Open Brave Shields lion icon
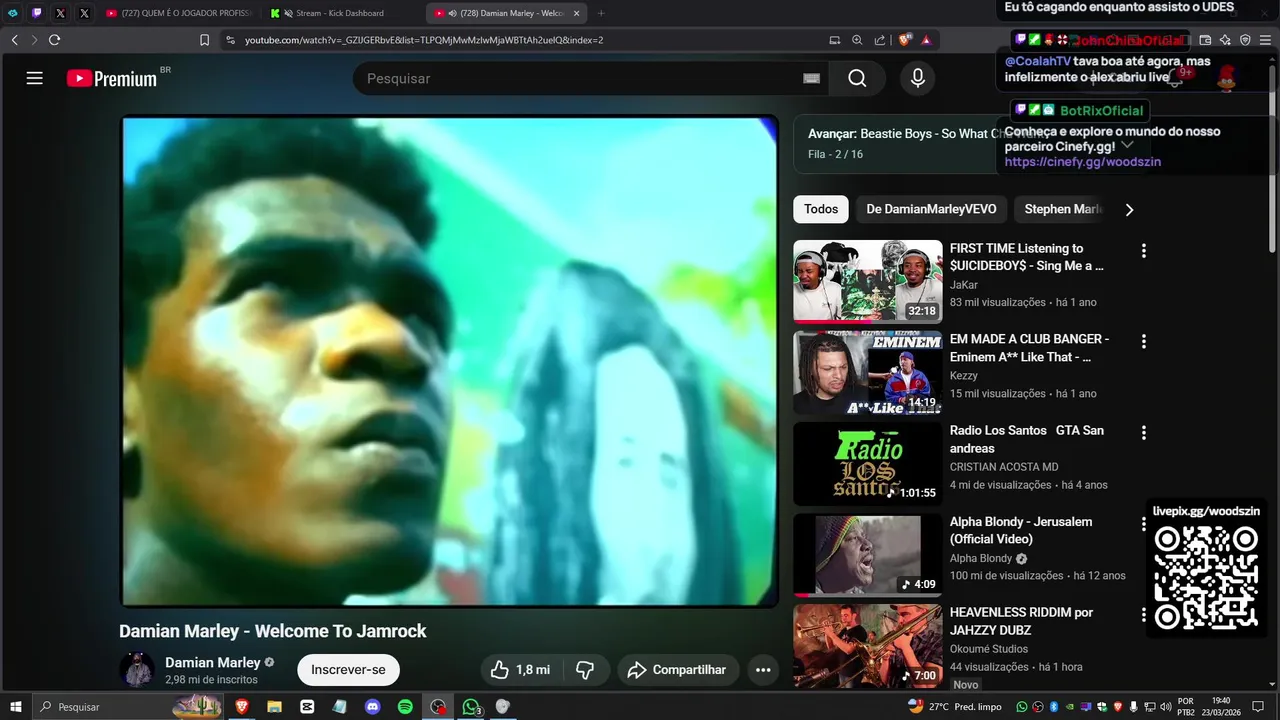 click(904, 40)
